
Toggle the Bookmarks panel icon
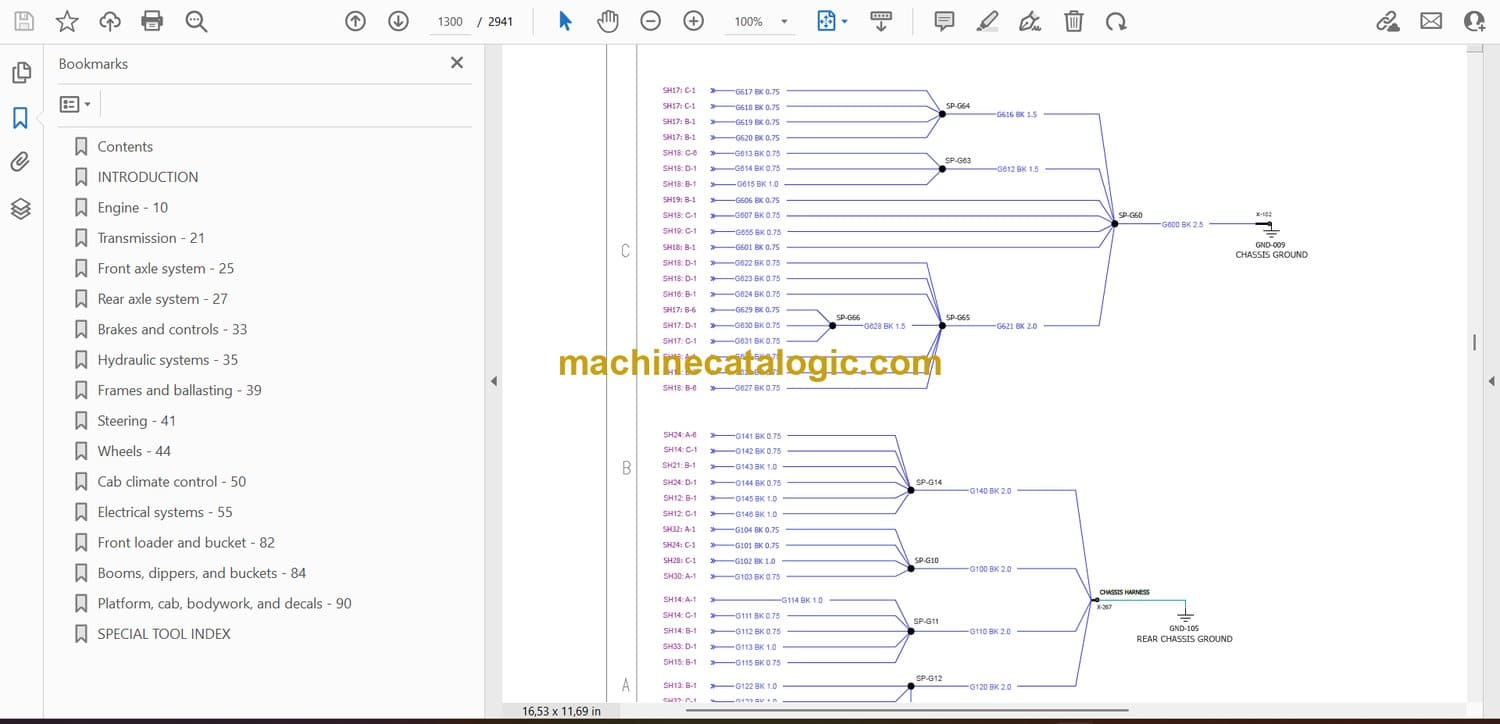tap(20, 118)
